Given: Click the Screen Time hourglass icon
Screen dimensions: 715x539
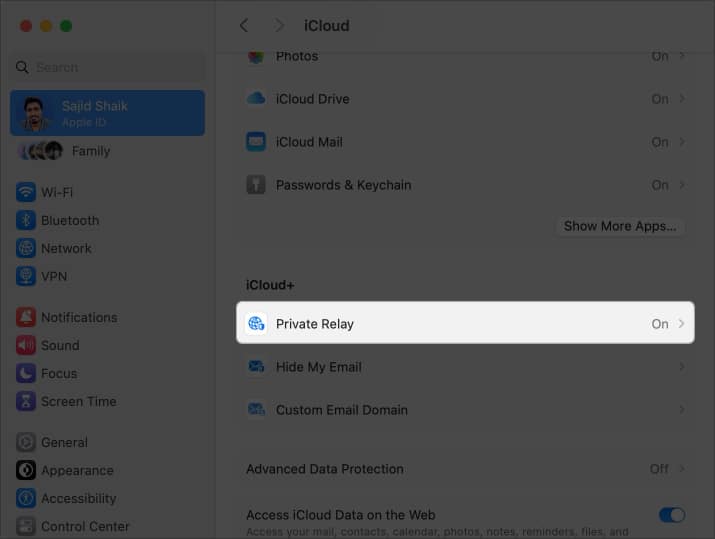Looking at the screenshot, I should (26, 401).
